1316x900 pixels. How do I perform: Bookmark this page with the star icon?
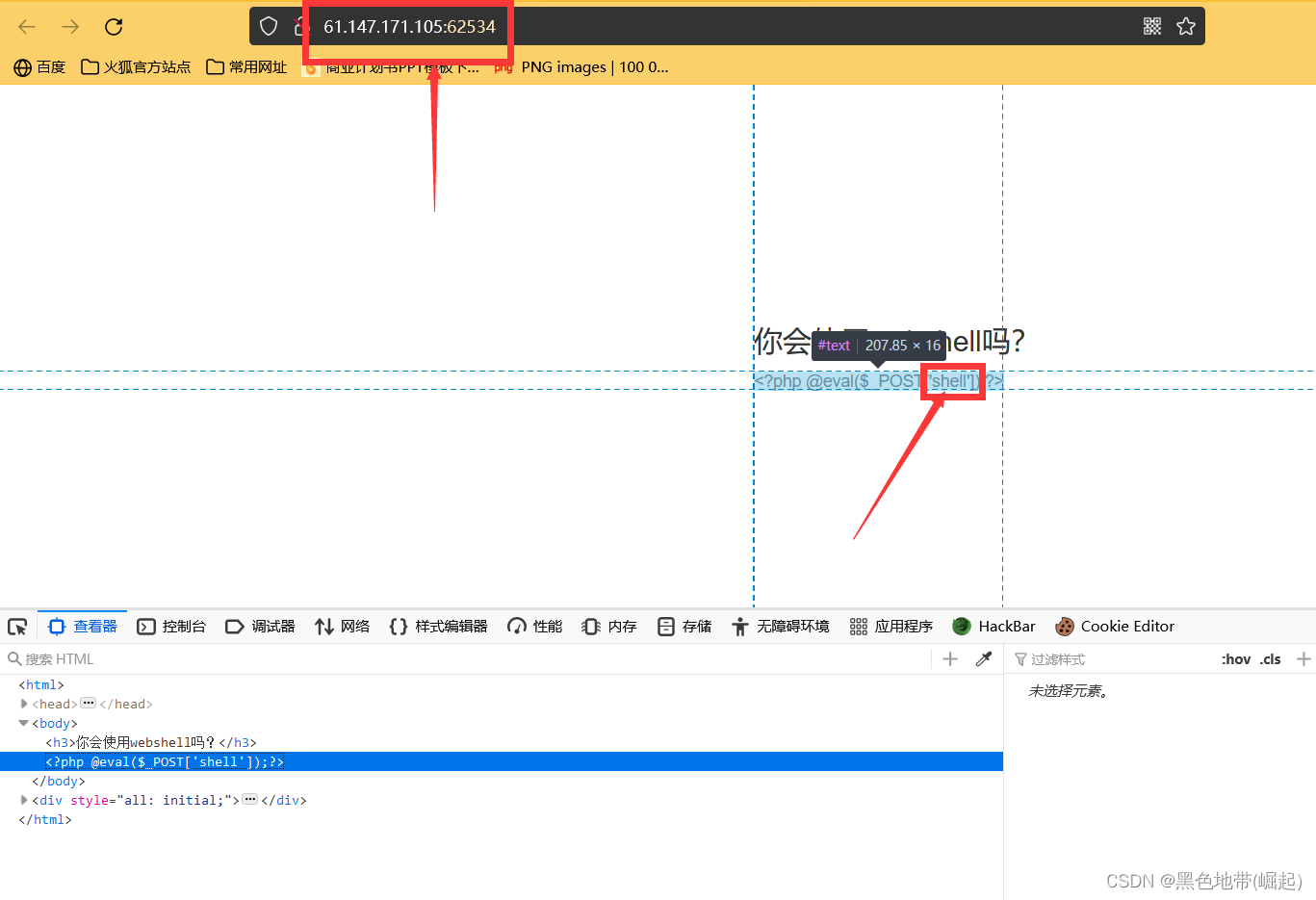[x=1186, y=26]
